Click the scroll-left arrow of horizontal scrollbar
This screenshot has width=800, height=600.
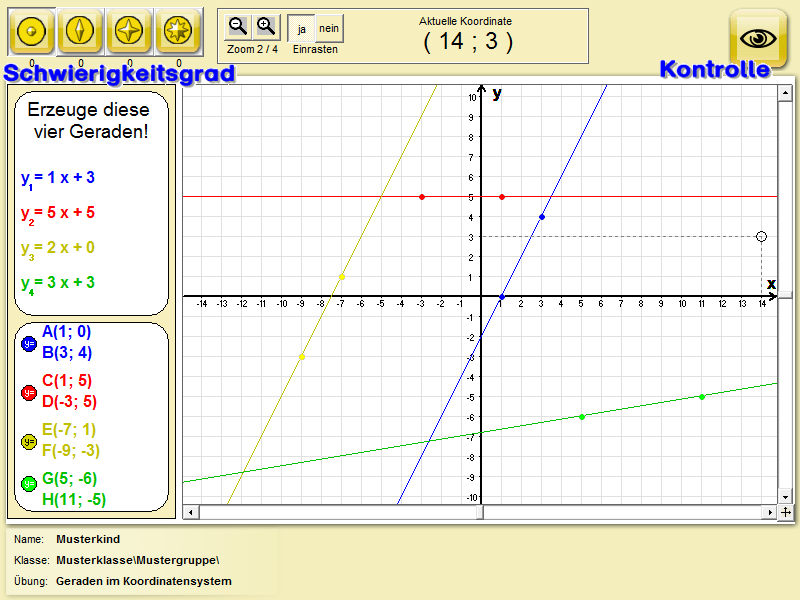tap(190, 512)
